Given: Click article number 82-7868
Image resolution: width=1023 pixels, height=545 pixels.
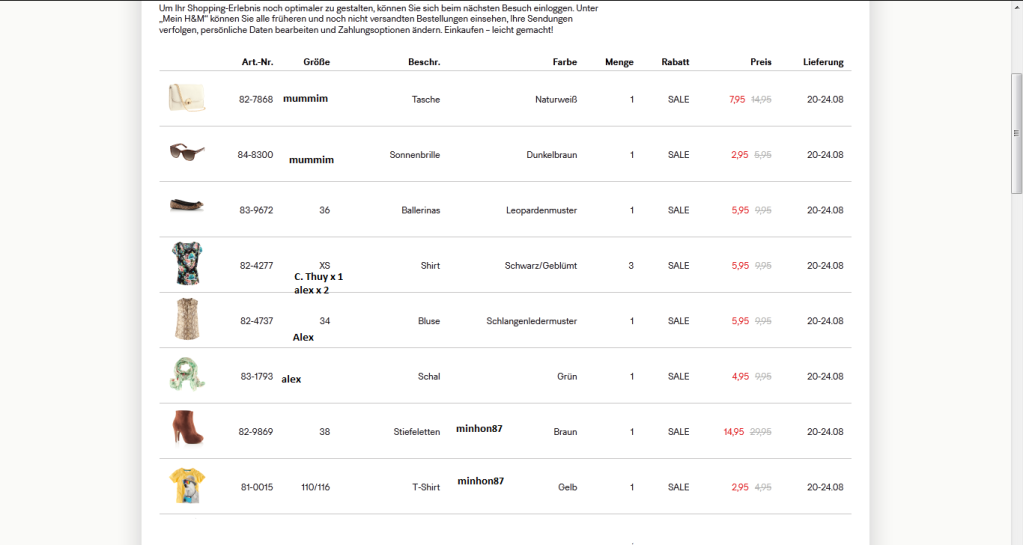Looking at the screenshot, I should click(x=256, y=100).
